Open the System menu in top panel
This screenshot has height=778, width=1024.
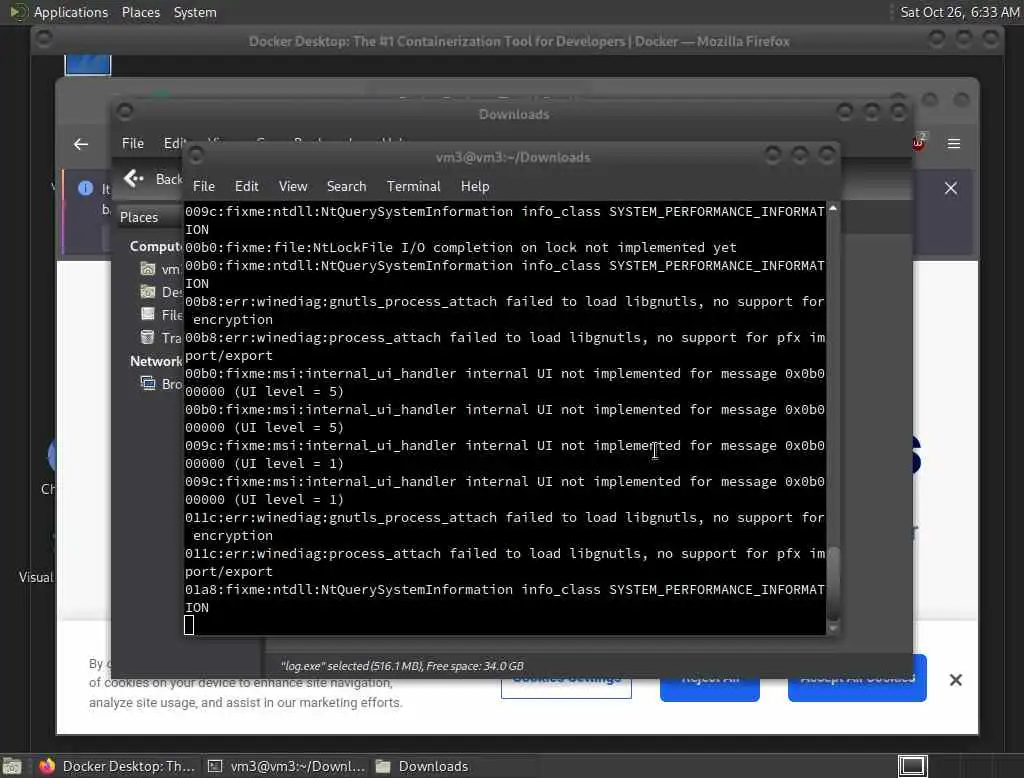tap(195, 12)
